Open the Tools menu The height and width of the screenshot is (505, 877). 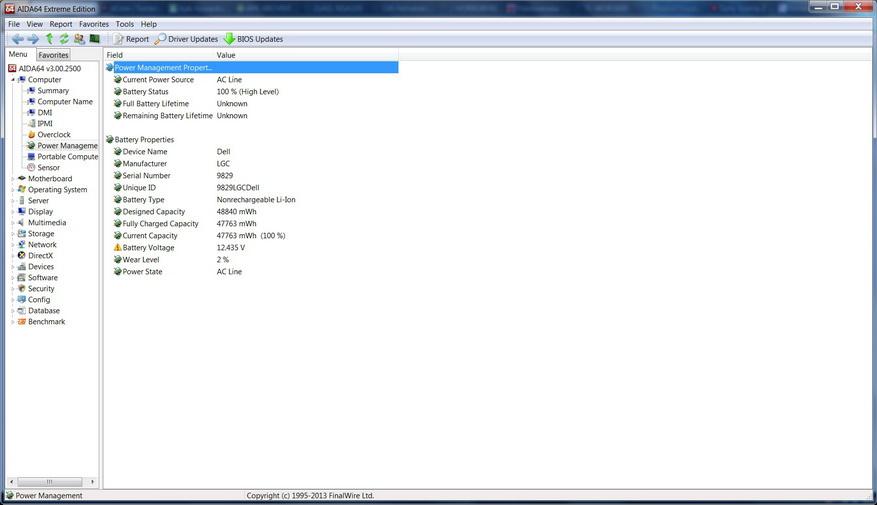tap(125, 24)
